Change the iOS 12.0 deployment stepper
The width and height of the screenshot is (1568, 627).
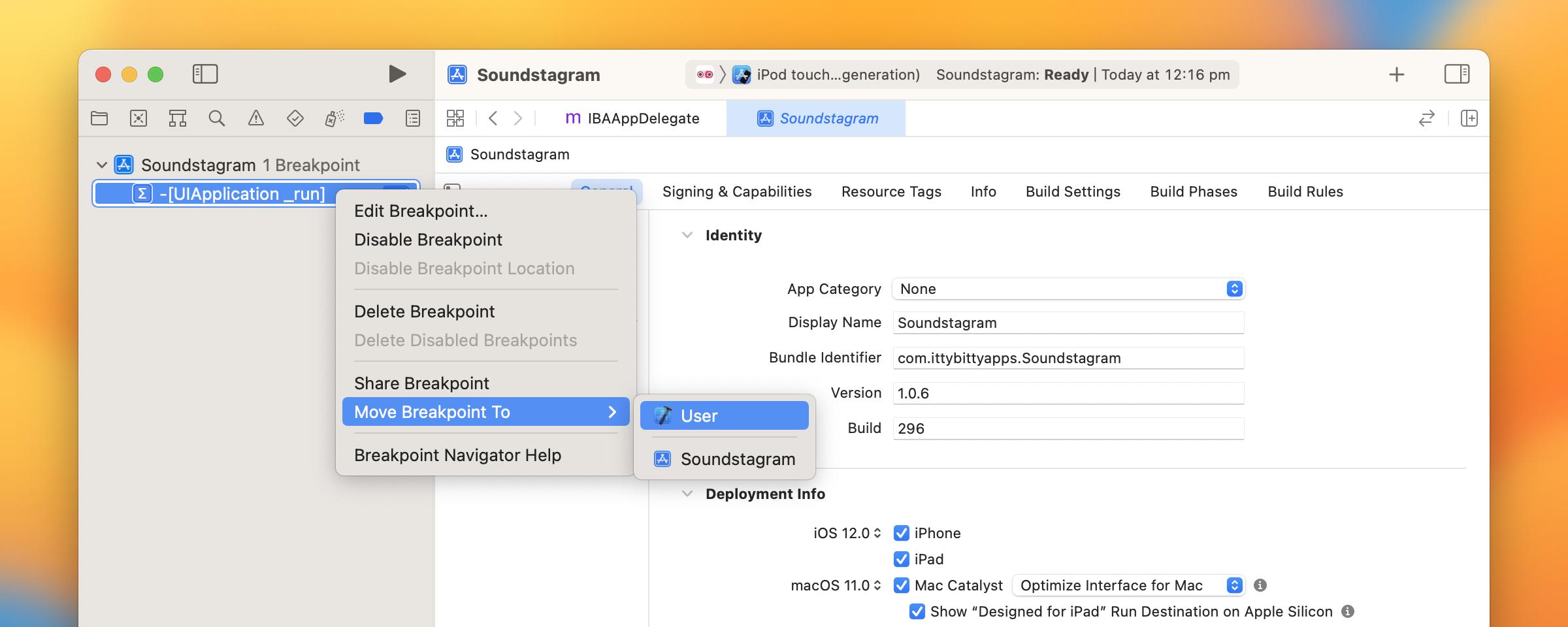(877, 533)
